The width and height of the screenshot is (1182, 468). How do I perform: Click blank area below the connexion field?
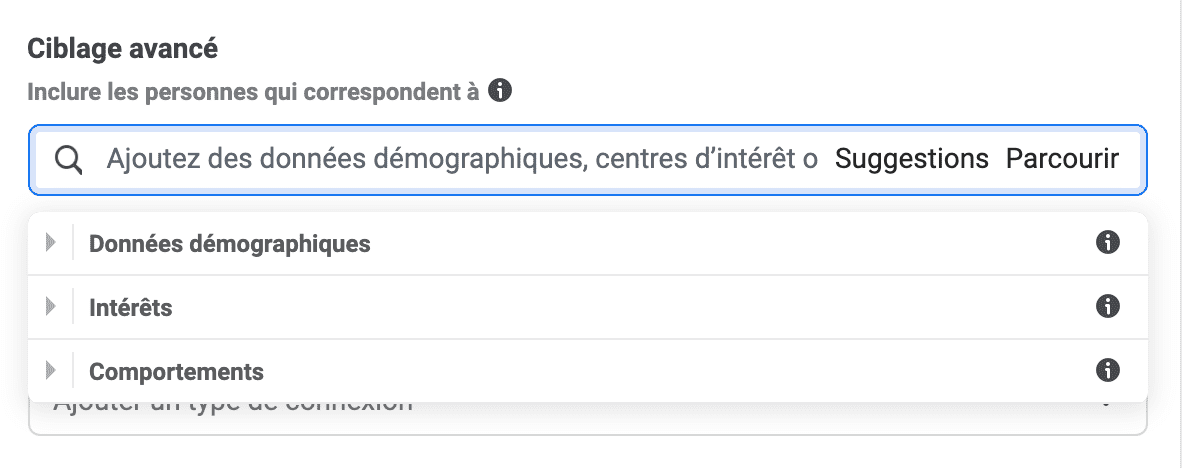pyautogui.click(x=588, y=452)
